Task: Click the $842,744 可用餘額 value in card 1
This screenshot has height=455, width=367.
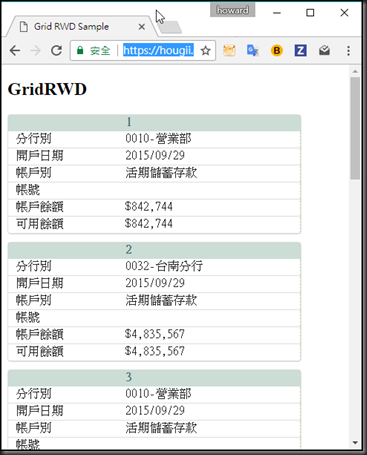Action: pyautogui.click(x=149, y=224)
